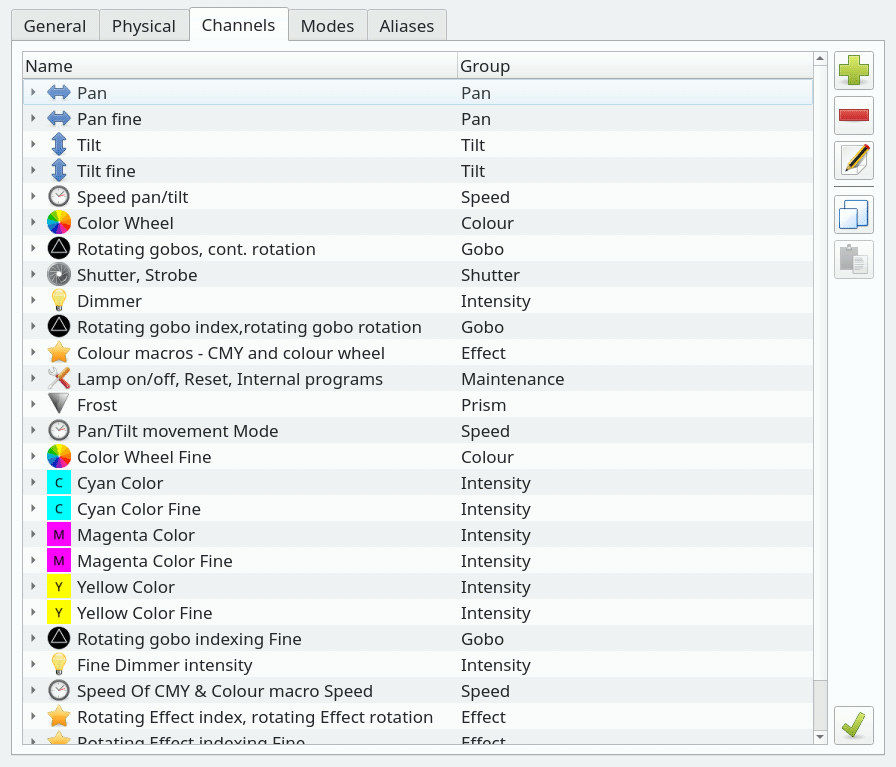The image size is (896, 767).
Task: Click the paste clipboard icon button
Action: pos(854,259)
